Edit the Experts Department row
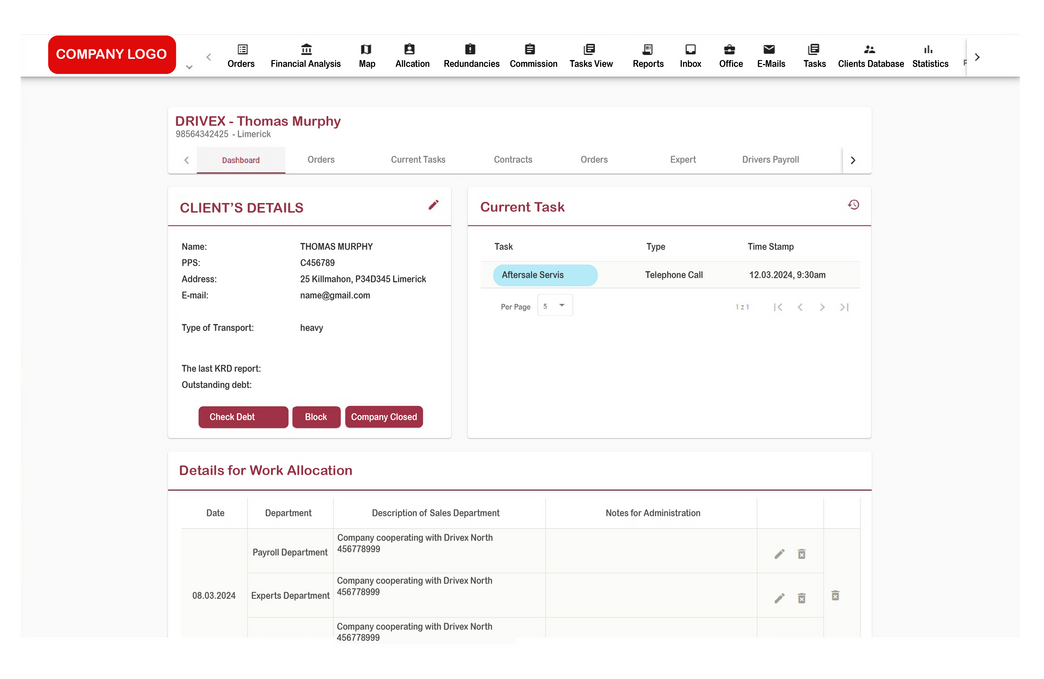This screenshot has width=1044, height=679. [x=779, y=598]
